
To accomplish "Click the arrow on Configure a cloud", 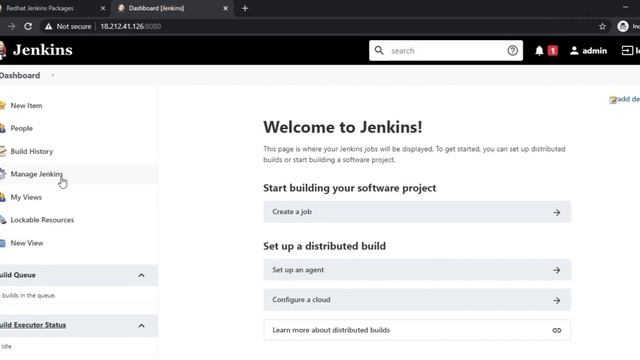I will tap(557, 300).
